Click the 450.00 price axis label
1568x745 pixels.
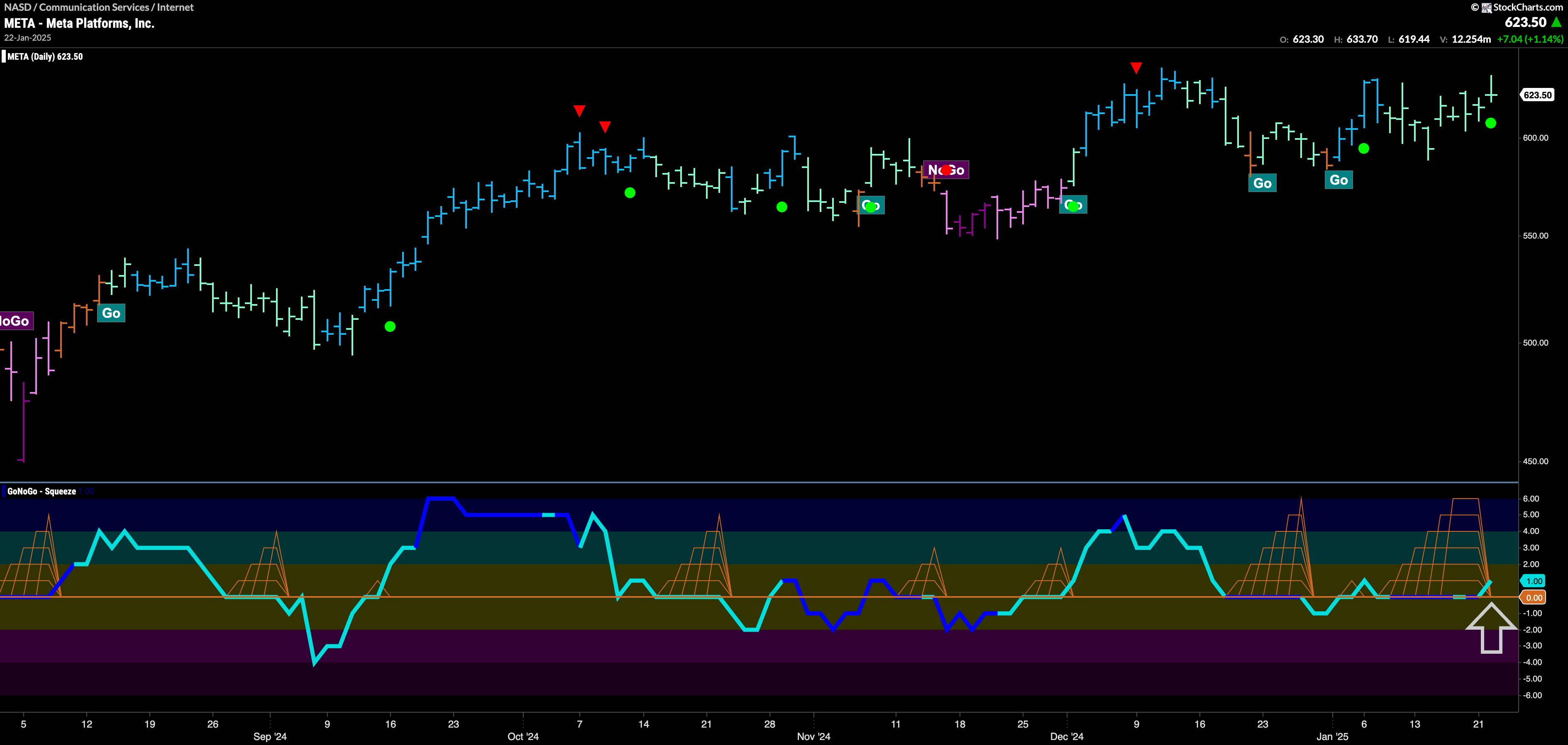coord(1535,462)
